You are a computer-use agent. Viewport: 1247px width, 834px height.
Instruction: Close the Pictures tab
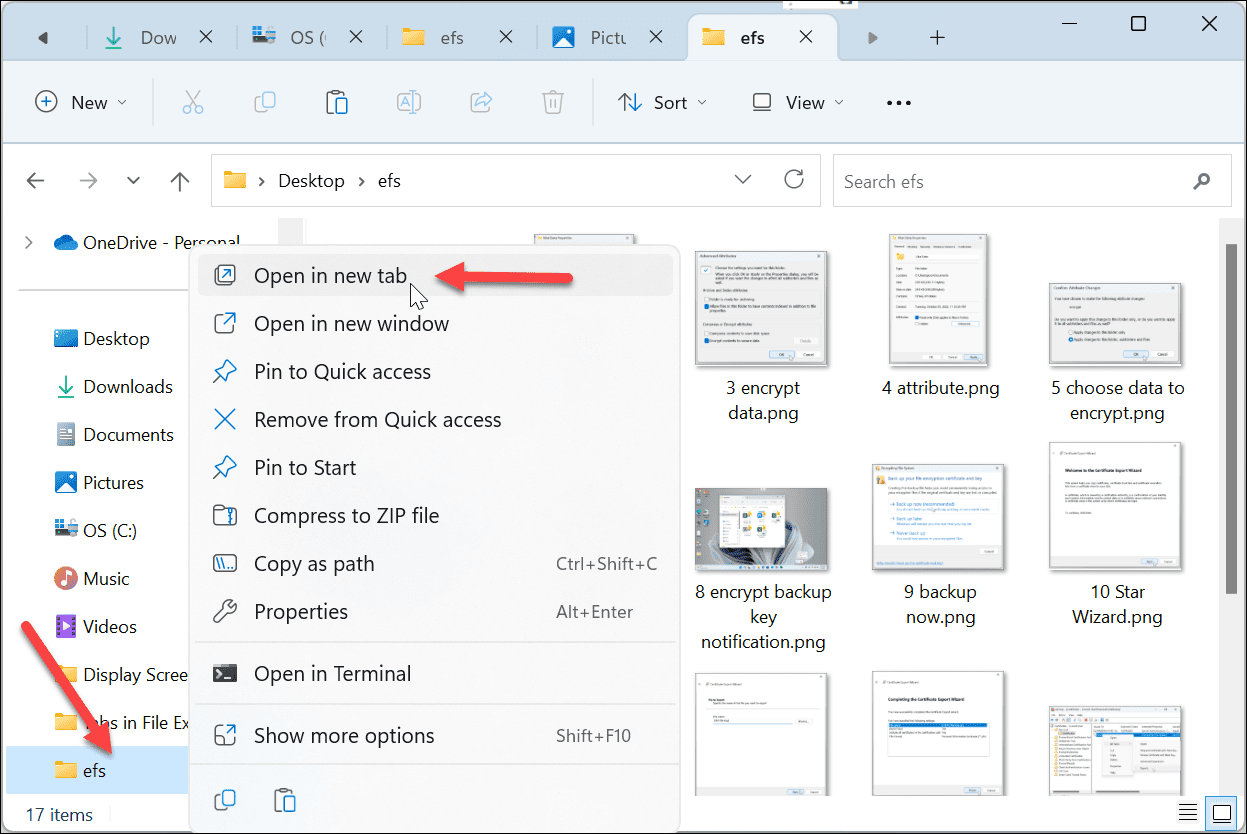coord(656,38)
